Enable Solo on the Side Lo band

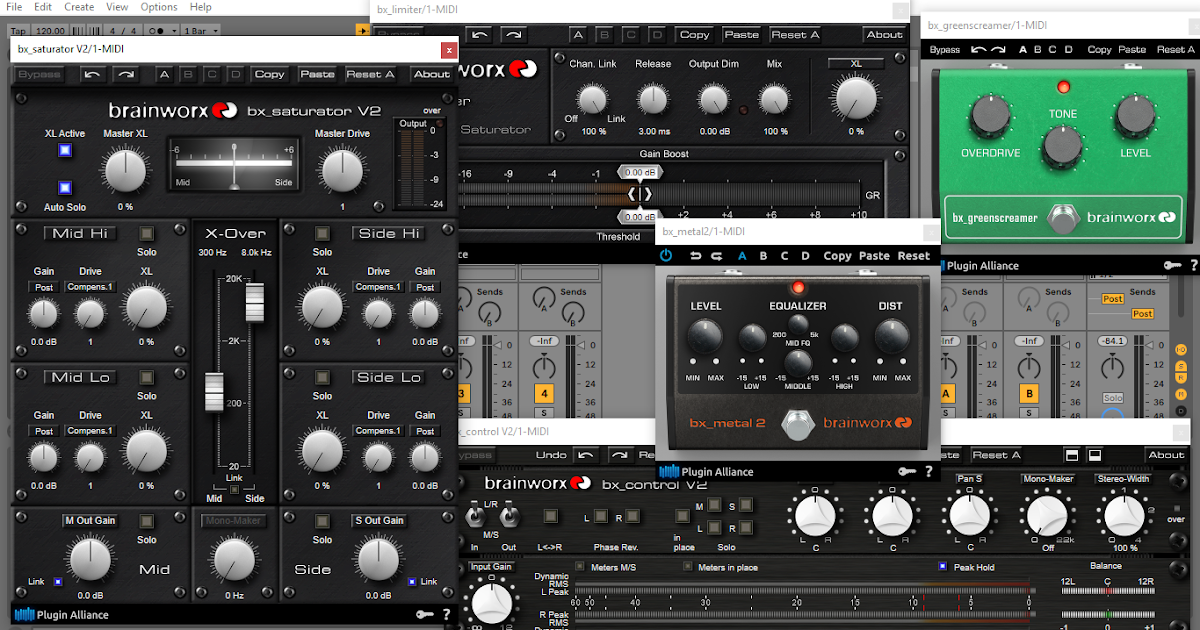pos(322,377)
